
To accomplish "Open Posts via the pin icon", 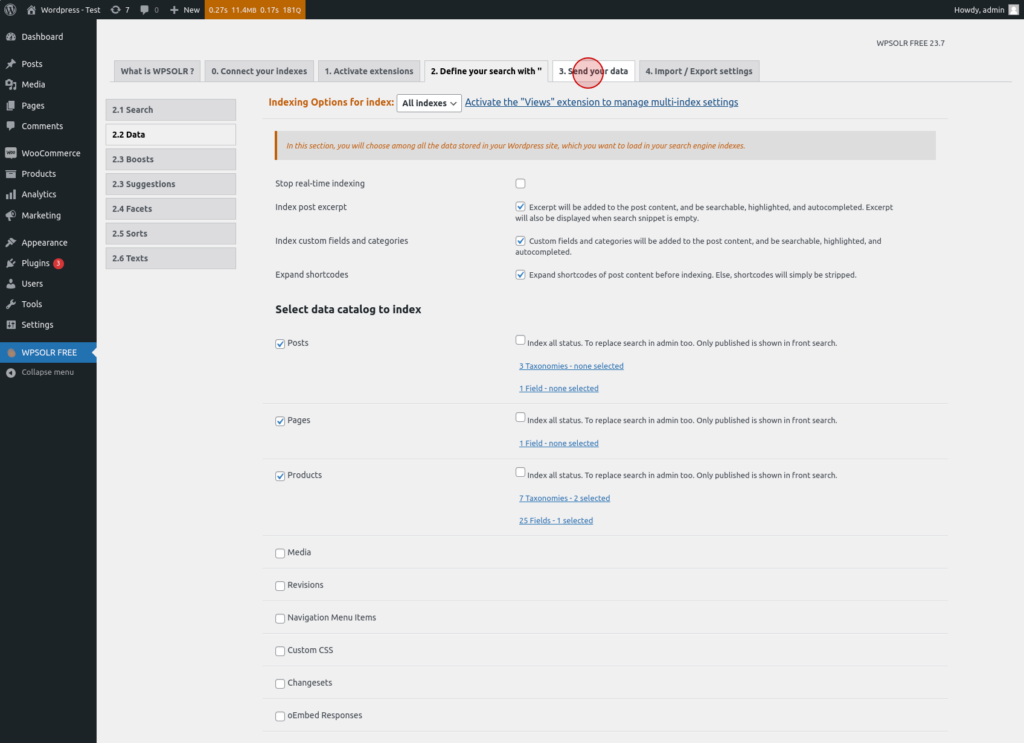I will tap(10, 64).
